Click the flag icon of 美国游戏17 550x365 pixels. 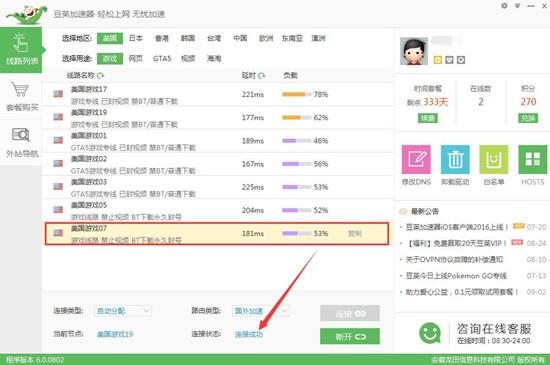(x=58, y=94)
